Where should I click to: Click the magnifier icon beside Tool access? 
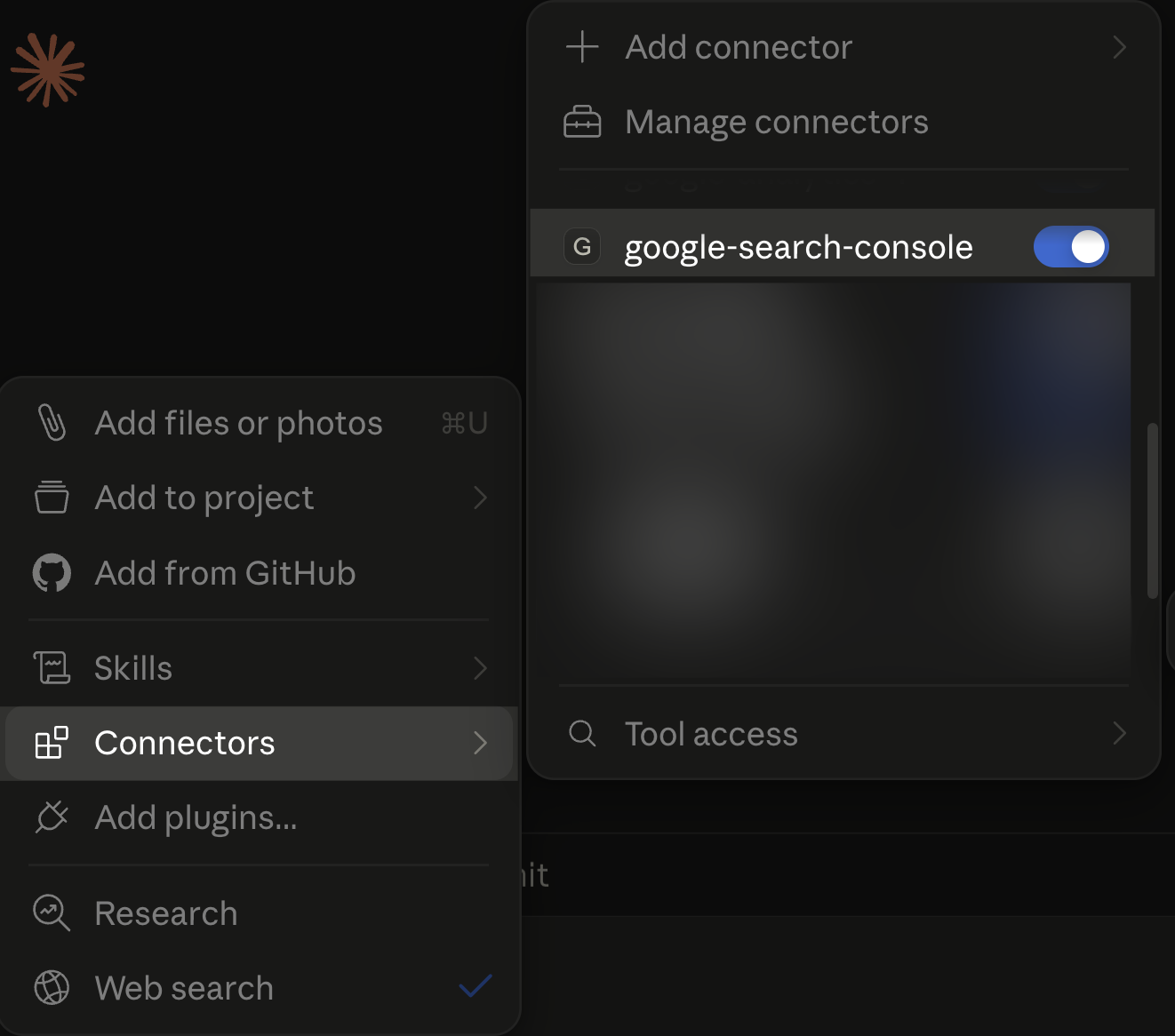(x=582, y=734)
